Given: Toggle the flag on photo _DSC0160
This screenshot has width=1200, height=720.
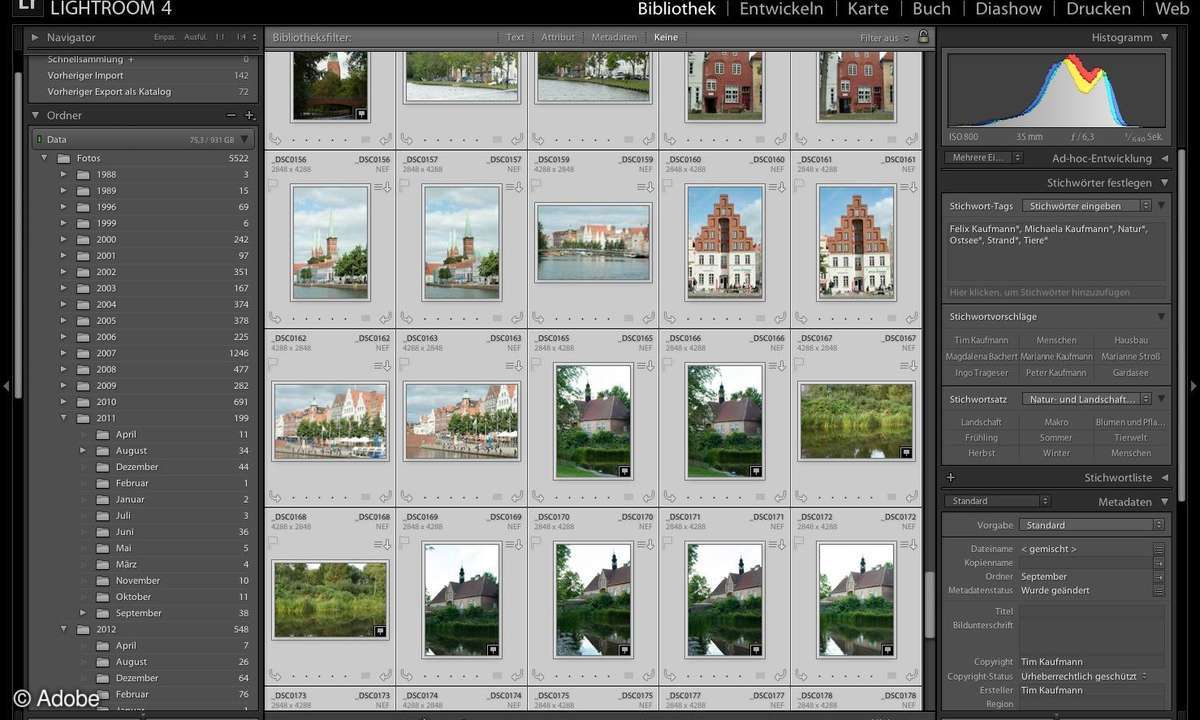Looking at the screenshot, I should (666, 185).
